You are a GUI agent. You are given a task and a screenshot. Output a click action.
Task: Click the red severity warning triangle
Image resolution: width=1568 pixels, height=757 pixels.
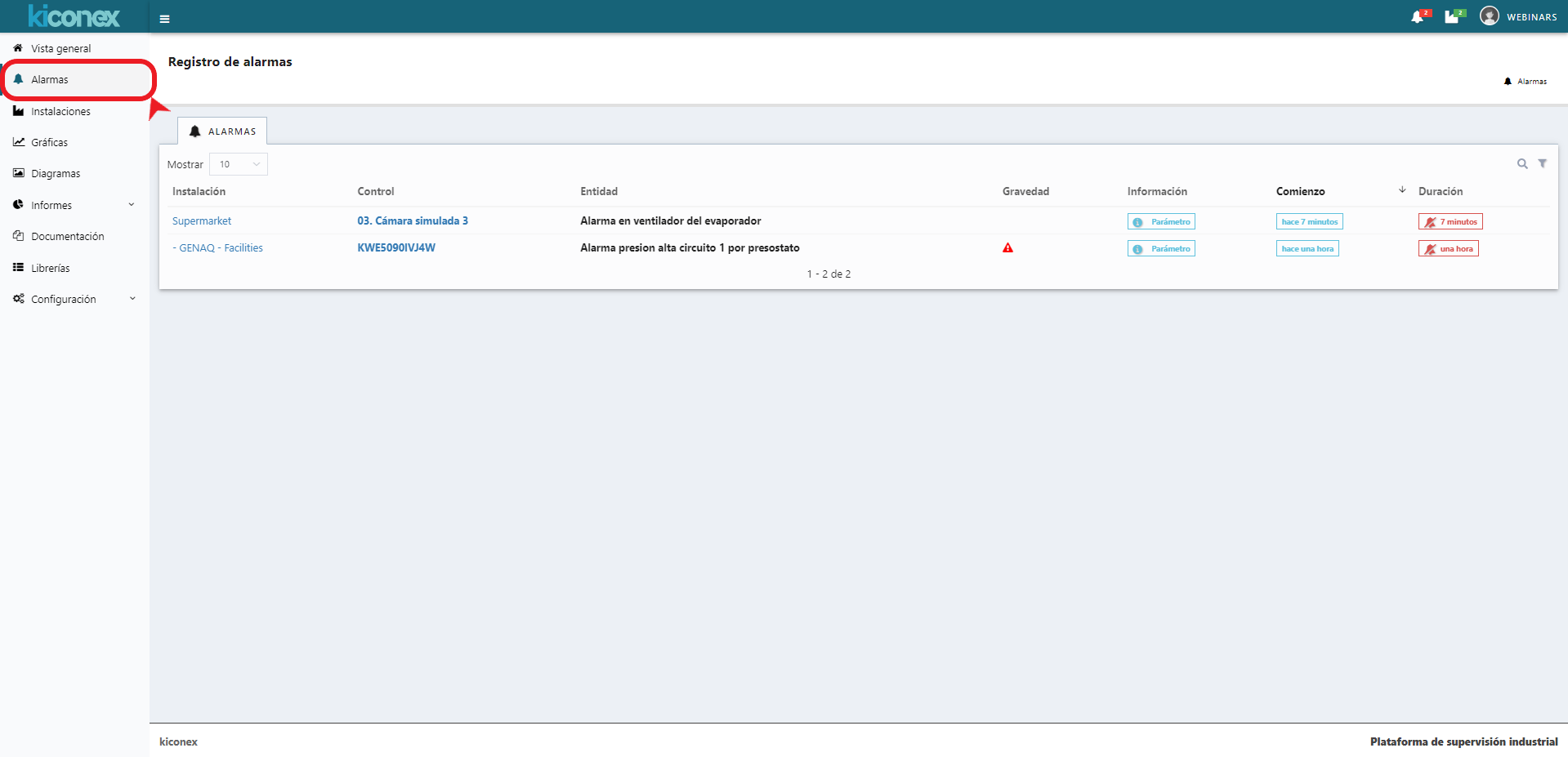(x=1007, y=248)
